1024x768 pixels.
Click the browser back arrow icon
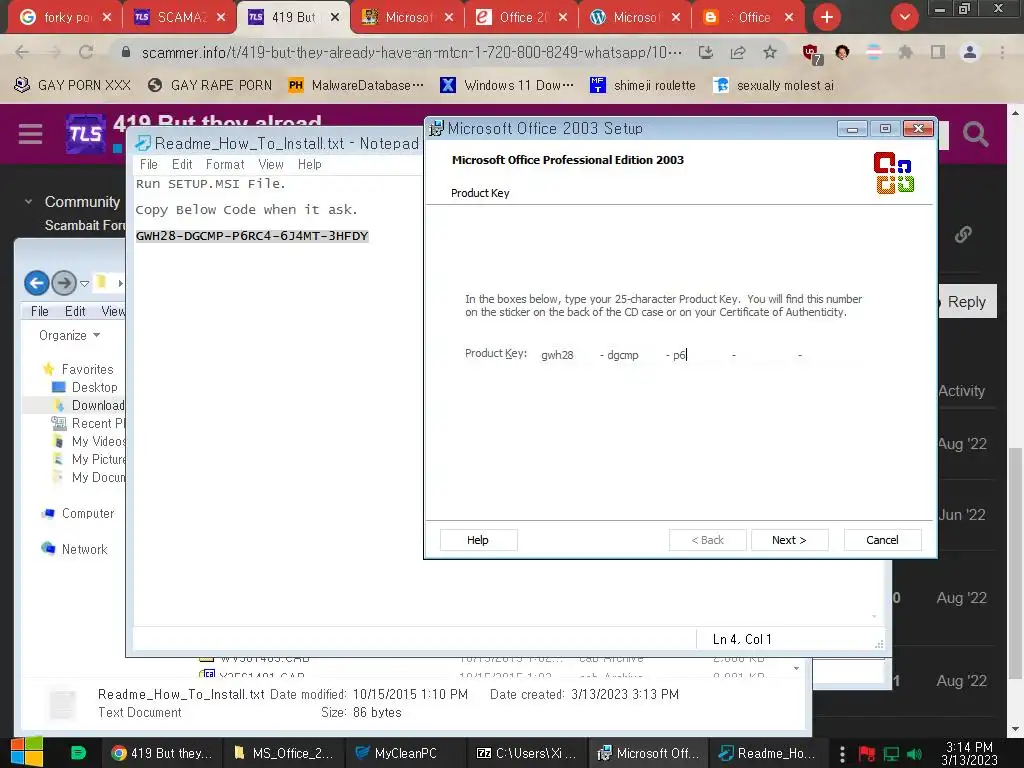[22, 52]
